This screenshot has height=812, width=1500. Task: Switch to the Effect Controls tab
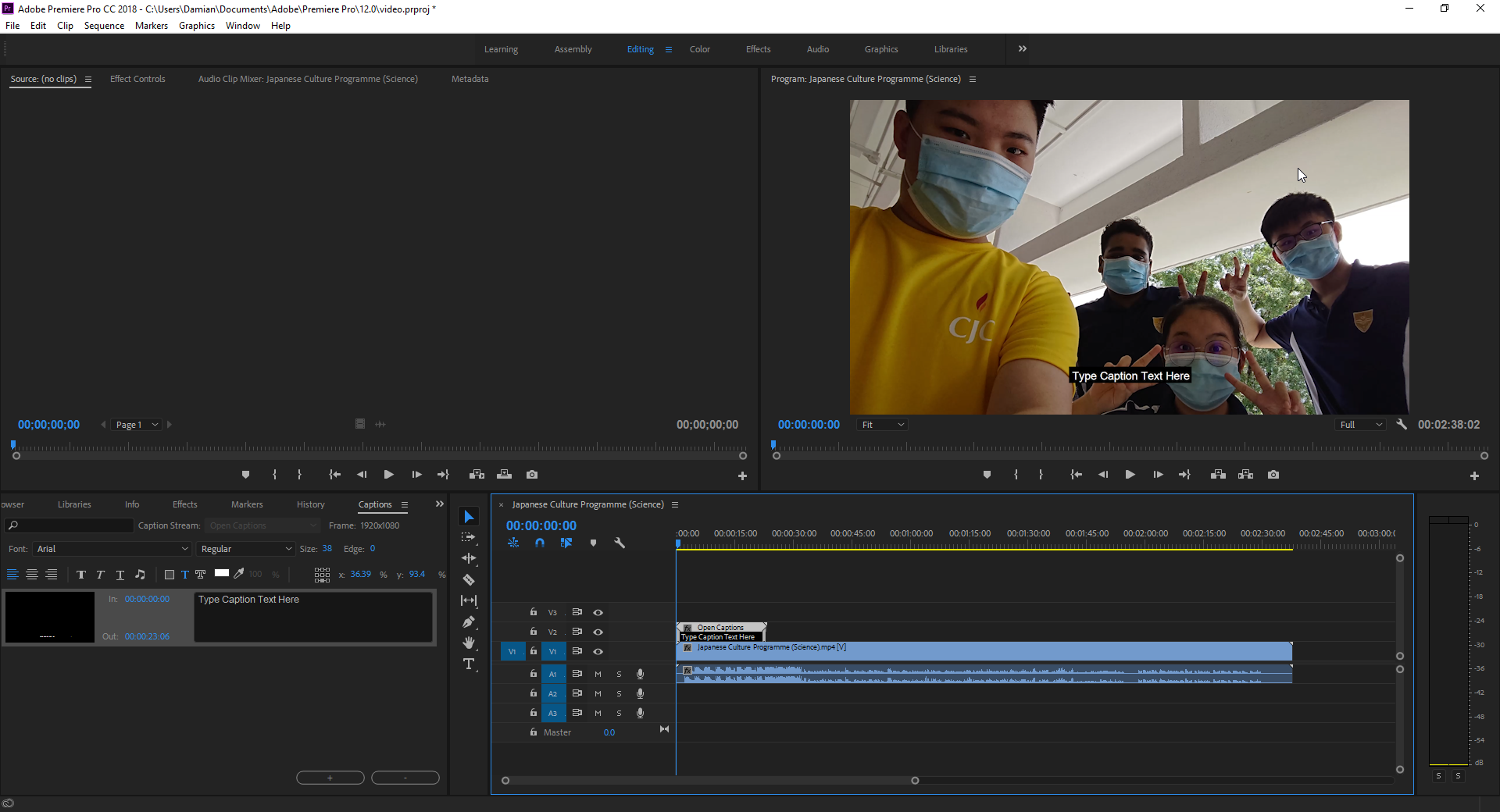tap(137, 79)
